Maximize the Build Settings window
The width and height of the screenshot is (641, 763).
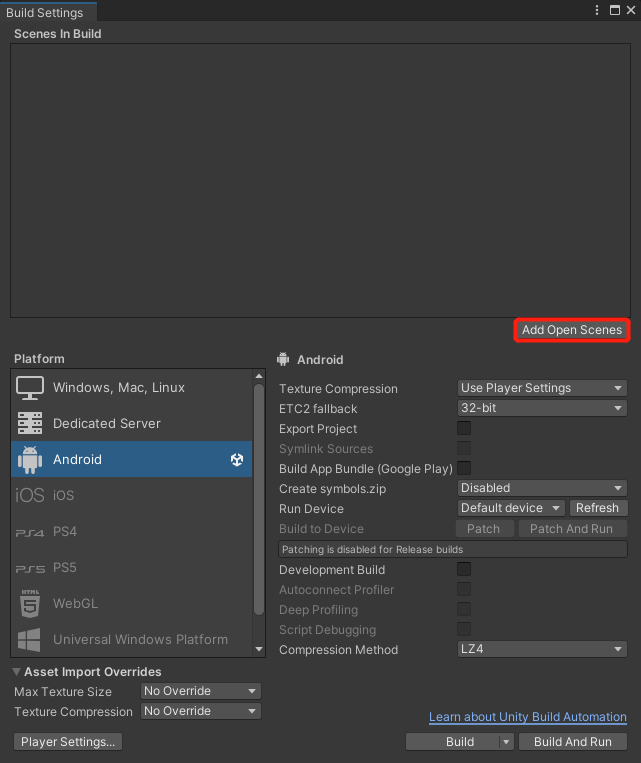tap(615, 10)
